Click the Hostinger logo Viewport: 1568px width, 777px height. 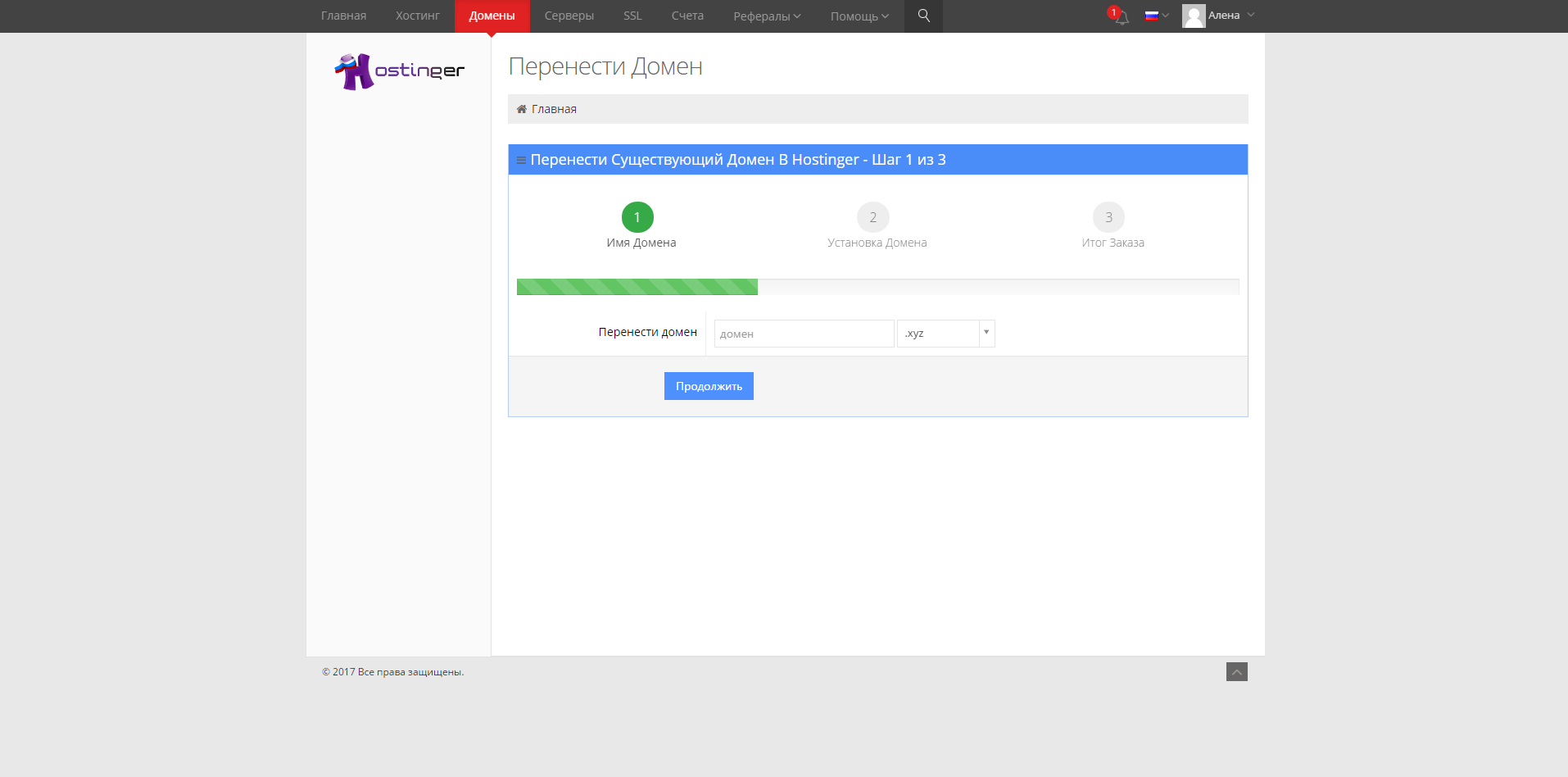[x=399, y=71]
